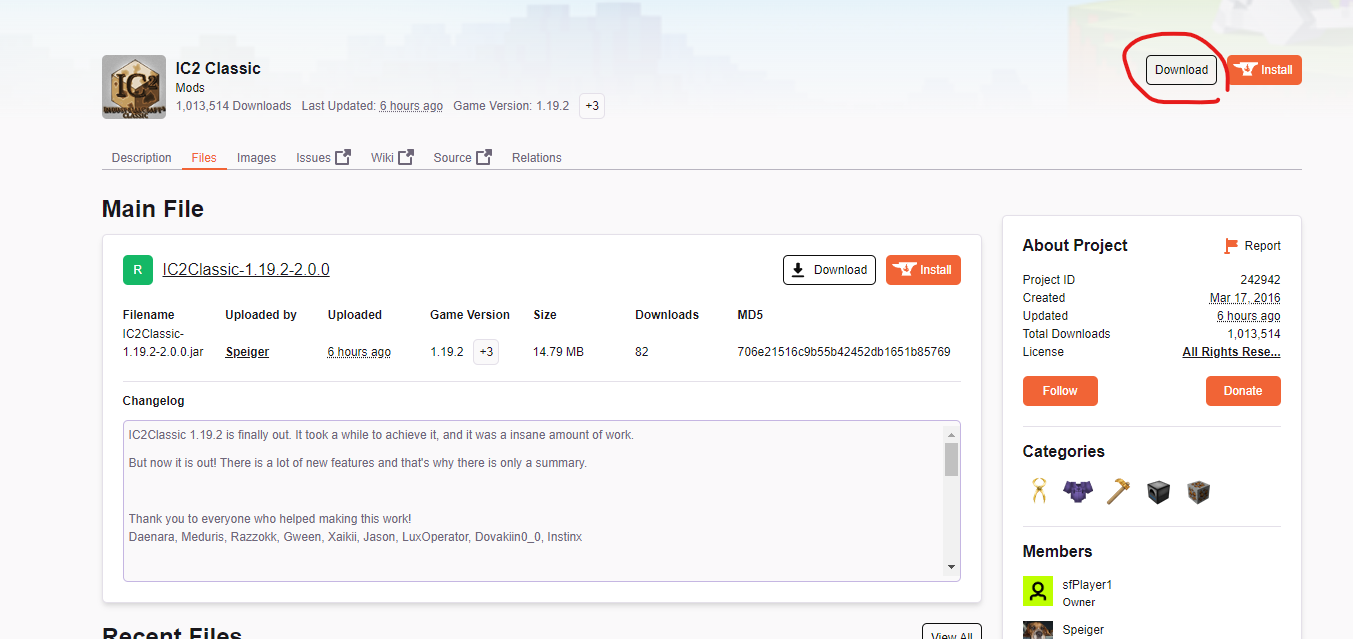1353x639 pixels.
Task: Expand +3 versions in Main File row
Action: tap(486, 352)
